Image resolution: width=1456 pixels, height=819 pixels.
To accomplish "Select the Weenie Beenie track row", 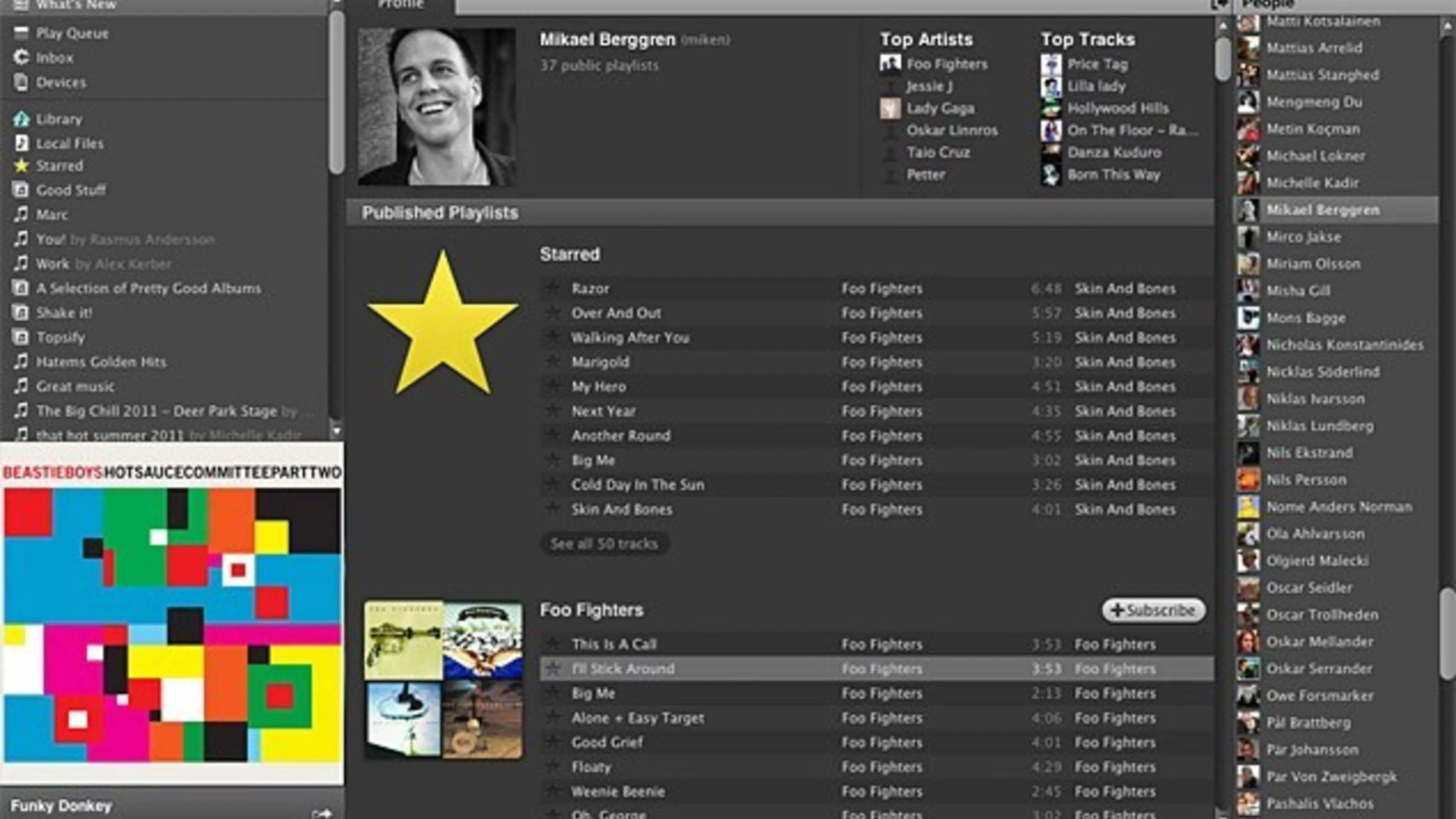I will click(877, 791).
